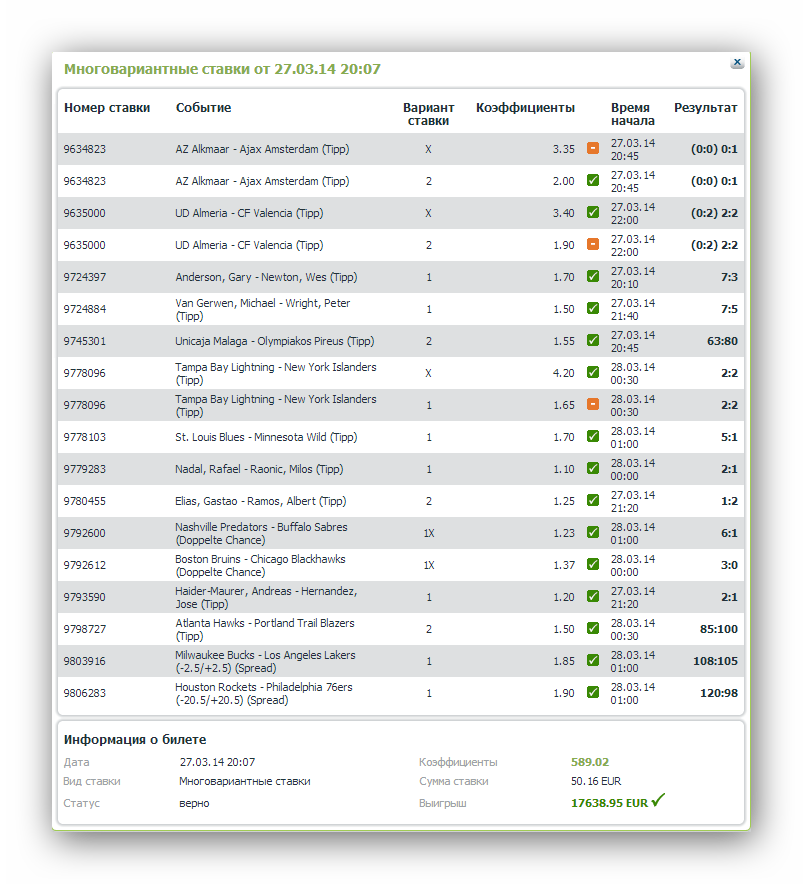Click the green check in the Houston Rockets row

point(593,692)
